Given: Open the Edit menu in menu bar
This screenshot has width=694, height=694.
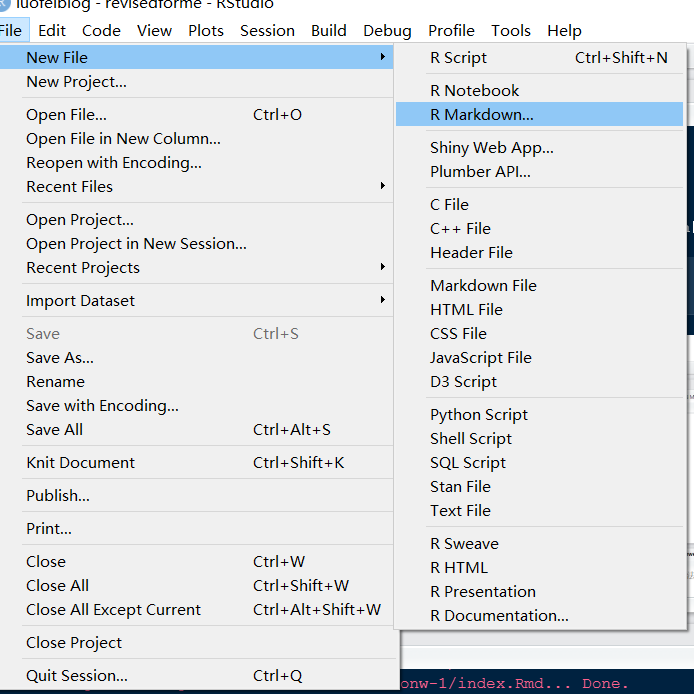Looking at the screenshot, I should tap(52, 31).
